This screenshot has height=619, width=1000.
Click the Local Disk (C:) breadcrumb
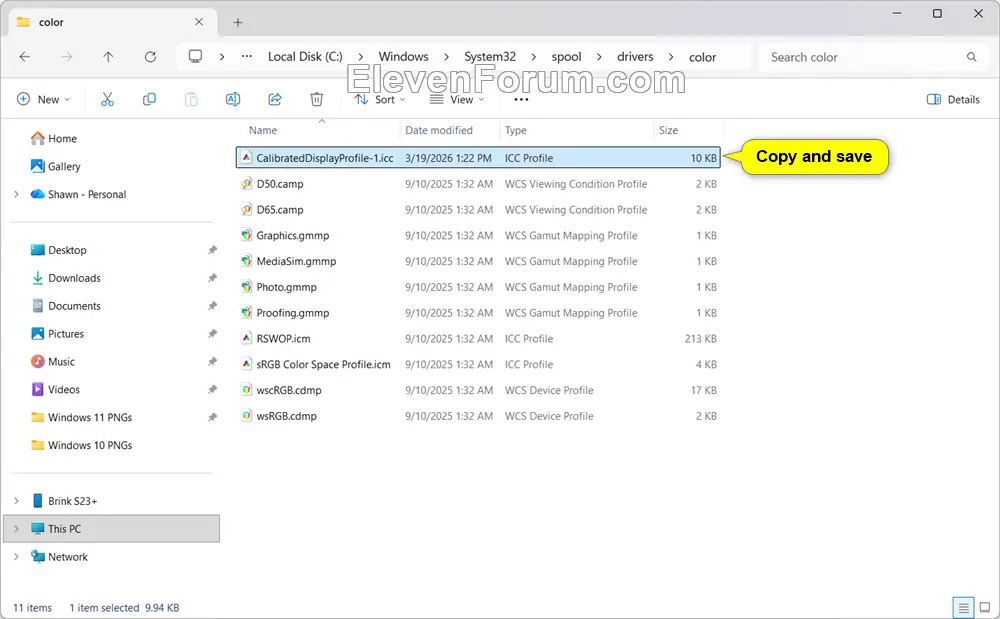tap(305, 57)
